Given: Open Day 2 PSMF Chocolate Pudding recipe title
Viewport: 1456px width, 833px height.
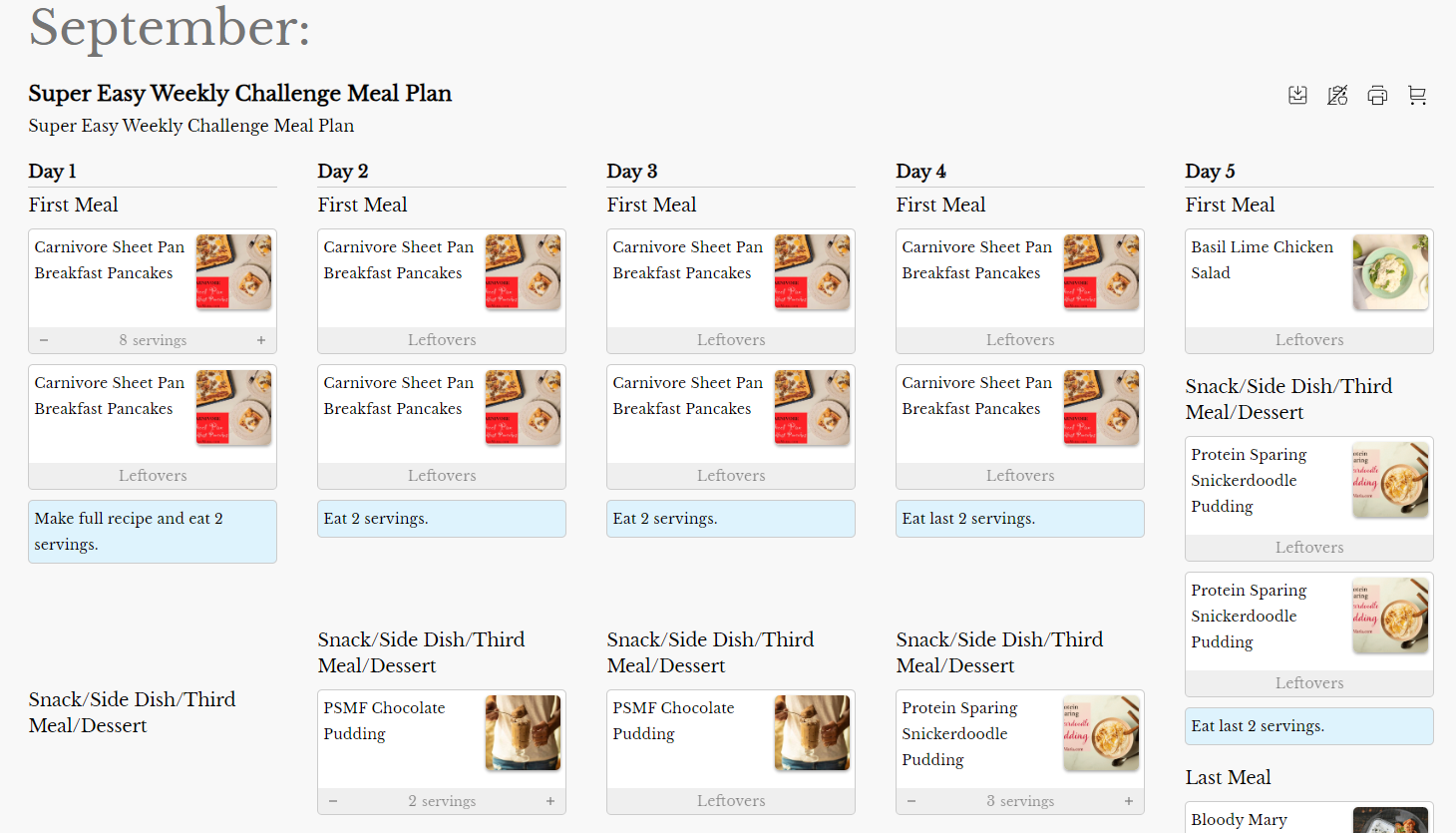Looking at the screenshot, I should tap(384, 720).
